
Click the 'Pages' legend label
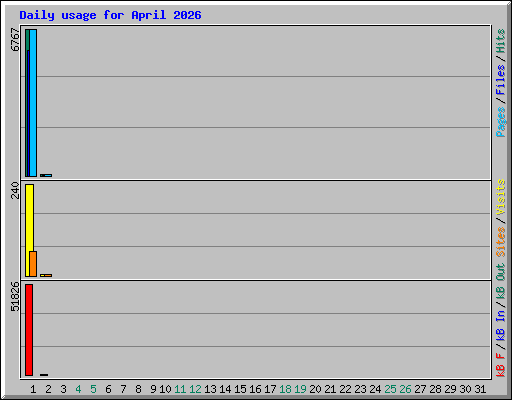[x=501, y=122]
